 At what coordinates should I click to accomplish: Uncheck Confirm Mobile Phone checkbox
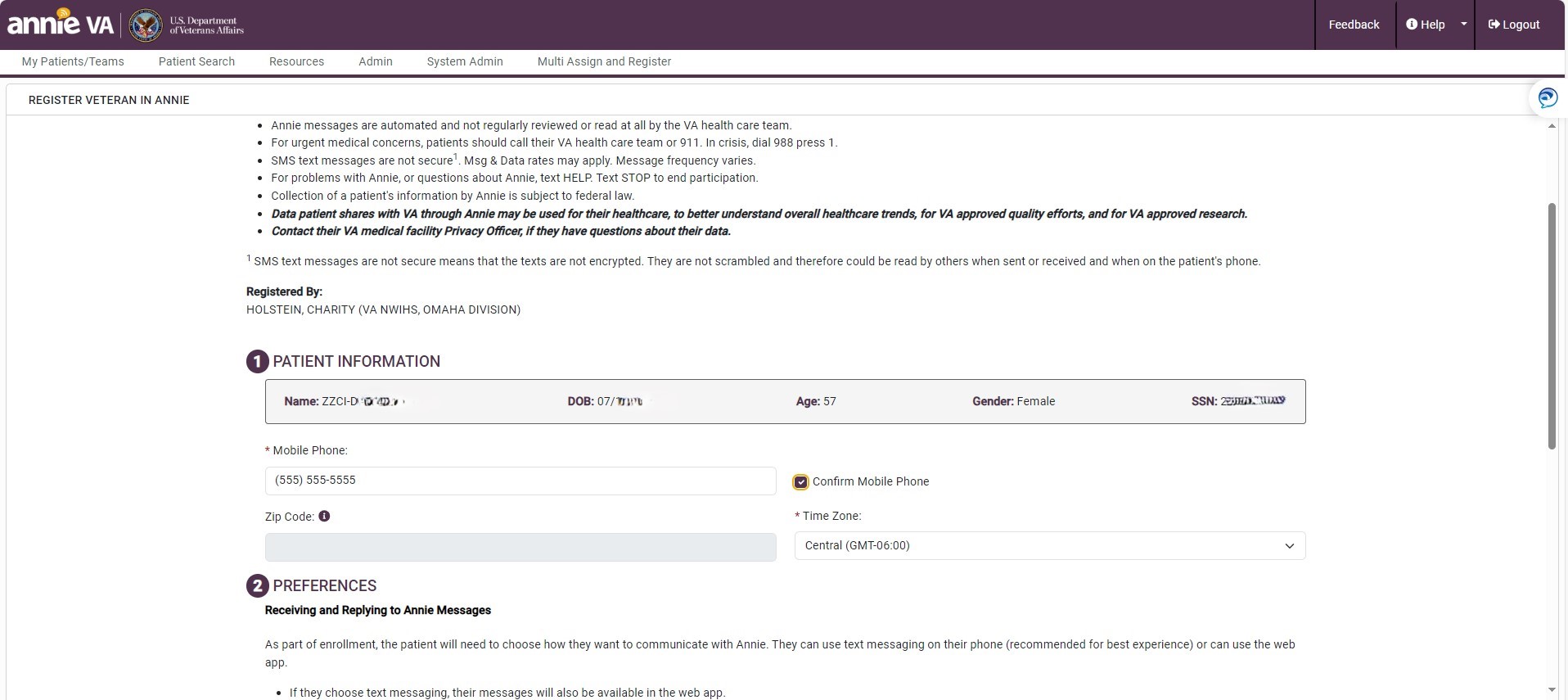pyautogui.click(x=800, y=482)
